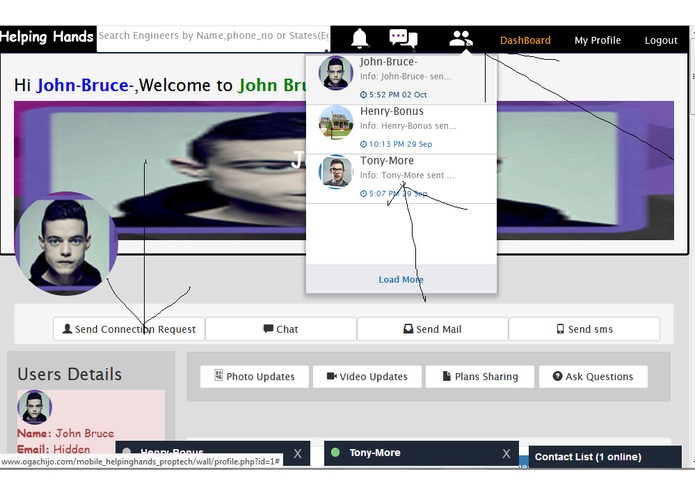Open Tony-More request entry in dropdown
The image size is (695, 494).
click(401, 179)
